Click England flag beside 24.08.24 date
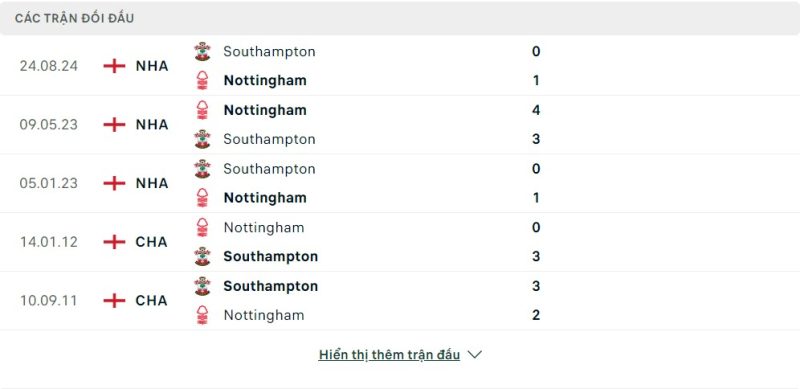 point(114,66)
